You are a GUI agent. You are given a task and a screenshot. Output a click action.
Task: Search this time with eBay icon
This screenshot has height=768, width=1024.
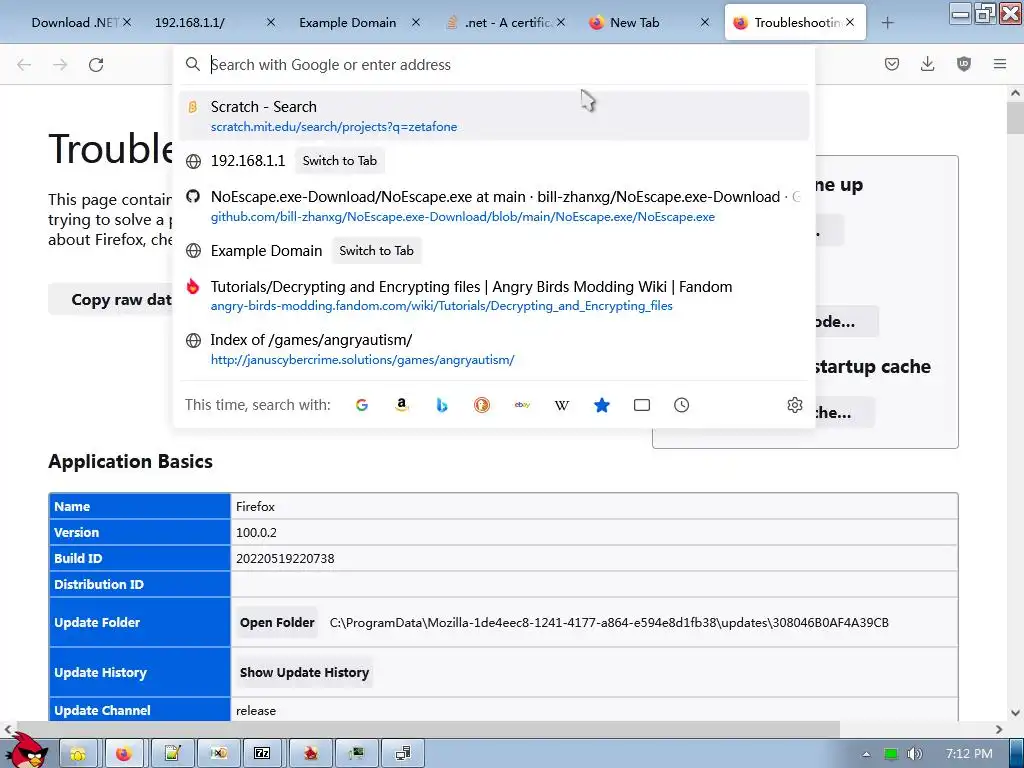(522, 405)
